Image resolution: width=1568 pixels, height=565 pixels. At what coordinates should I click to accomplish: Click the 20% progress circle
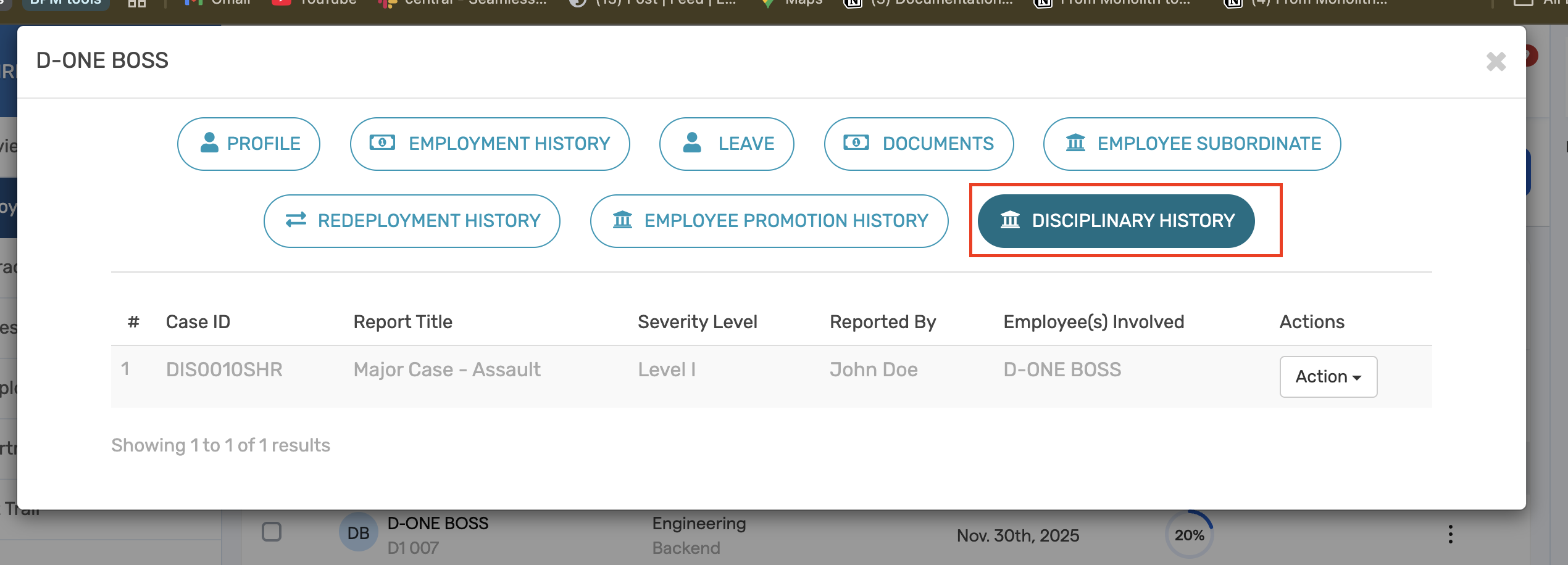1189,535
